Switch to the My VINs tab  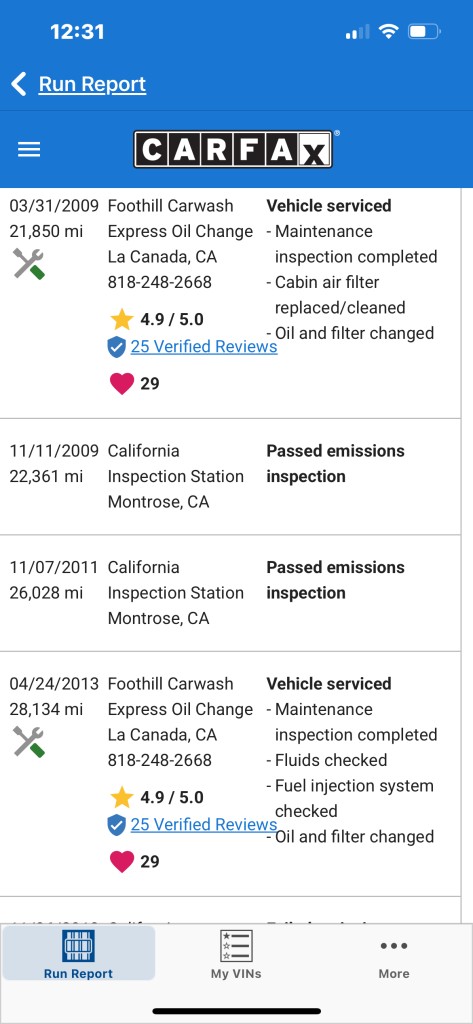tap(236, 954)
